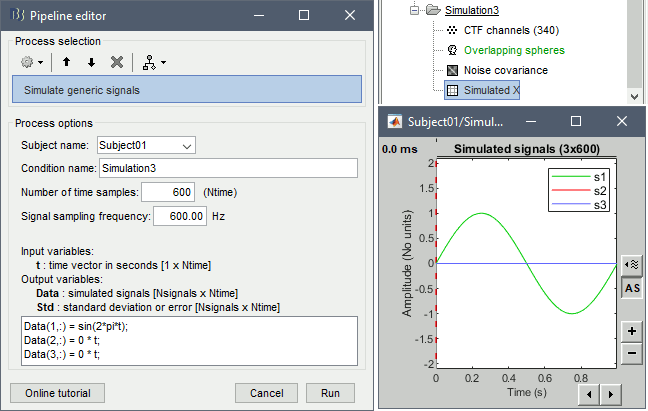
Task: Open the Subject name dropdown
Action: click(147, 145)
